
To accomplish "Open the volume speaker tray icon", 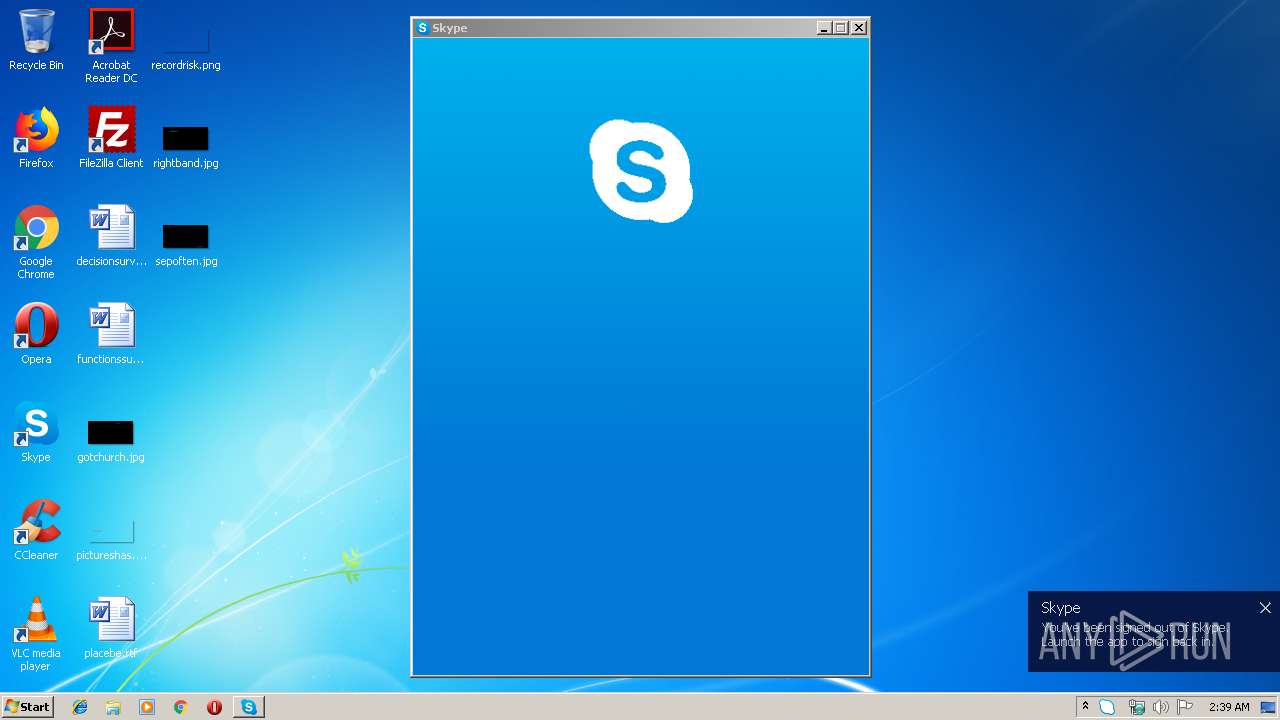I will click(x=1161, y=707).
